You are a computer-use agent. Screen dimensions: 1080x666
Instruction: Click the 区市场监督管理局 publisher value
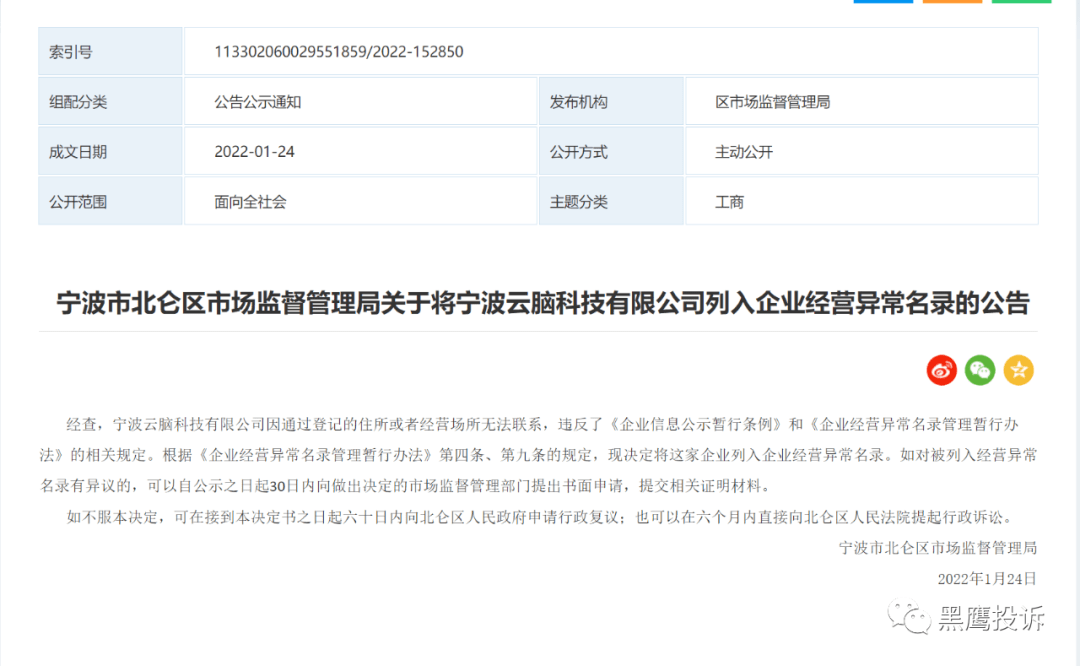(772, 102)
